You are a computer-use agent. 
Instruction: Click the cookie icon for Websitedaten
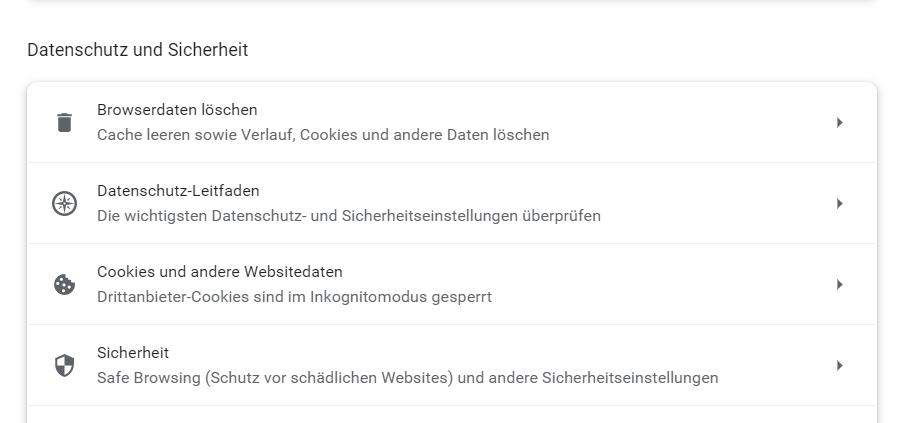tap(65, 285)
